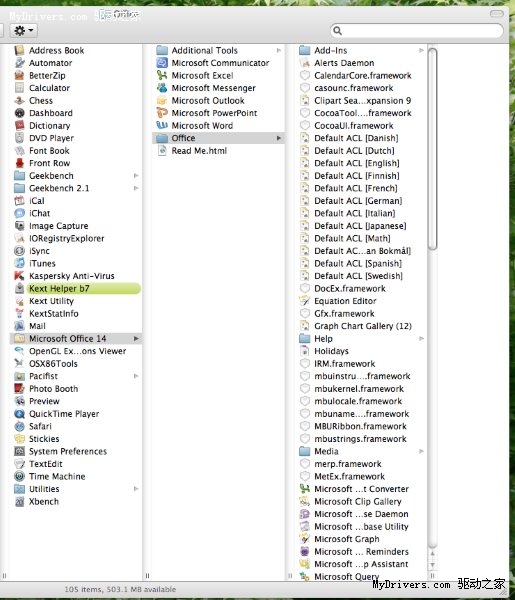Select the Microsoft PowerPoint icon
The width and height of the screenshot is (515, 600).
tap(162, 113)
